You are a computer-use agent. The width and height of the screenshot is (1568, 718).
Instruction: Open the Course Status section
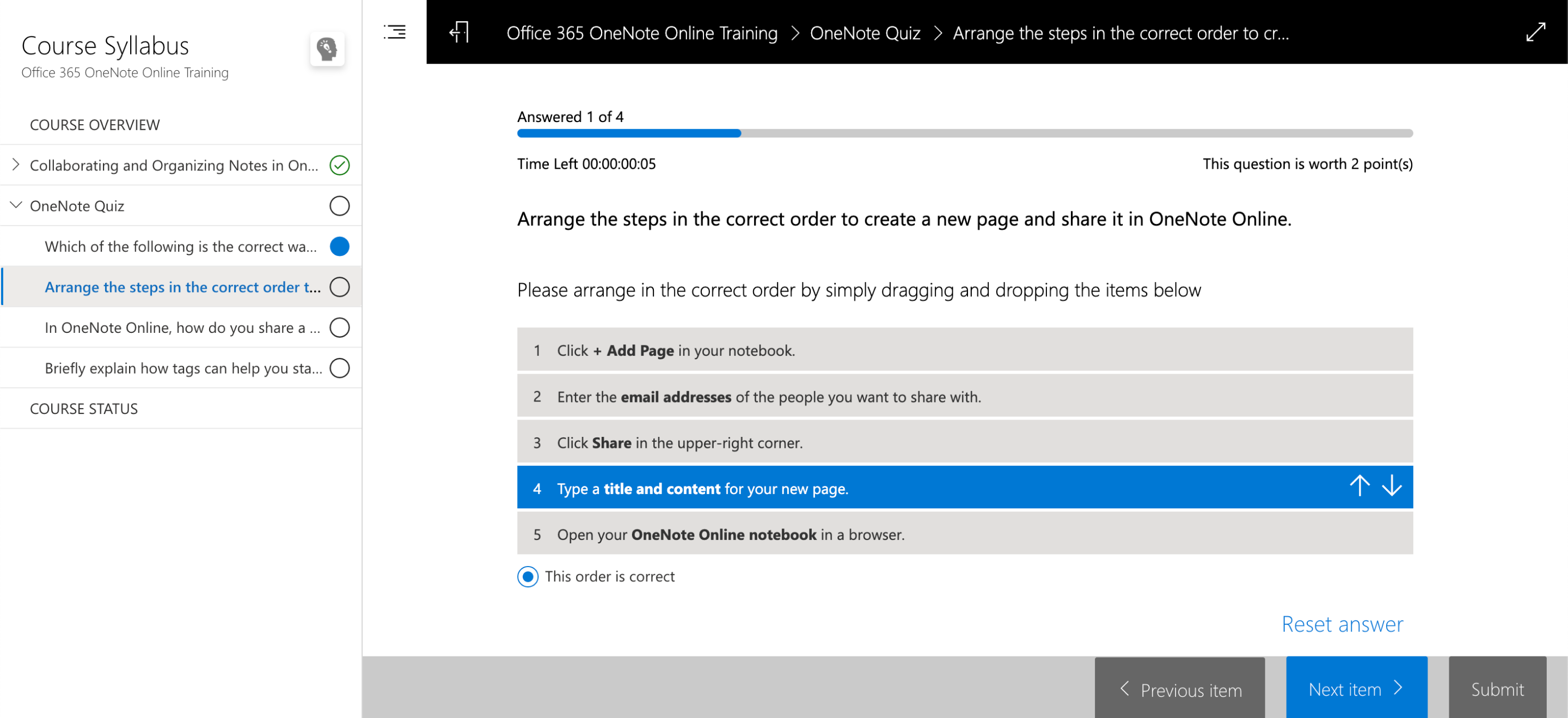click(x=84, y=409)
